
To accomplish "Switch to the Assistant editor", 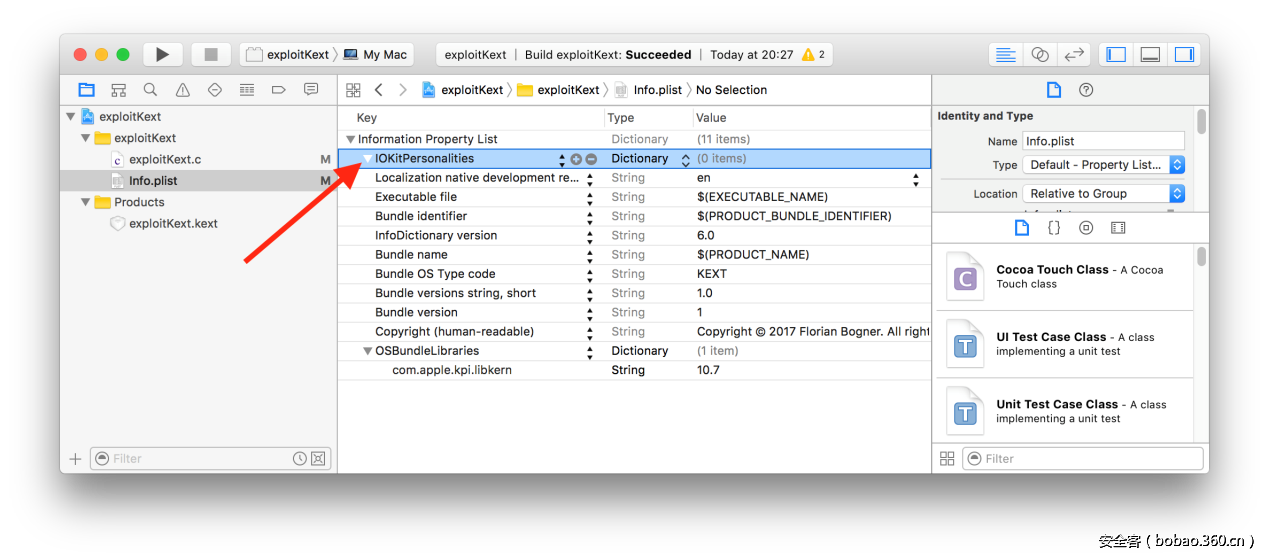I will point(1040,55).
